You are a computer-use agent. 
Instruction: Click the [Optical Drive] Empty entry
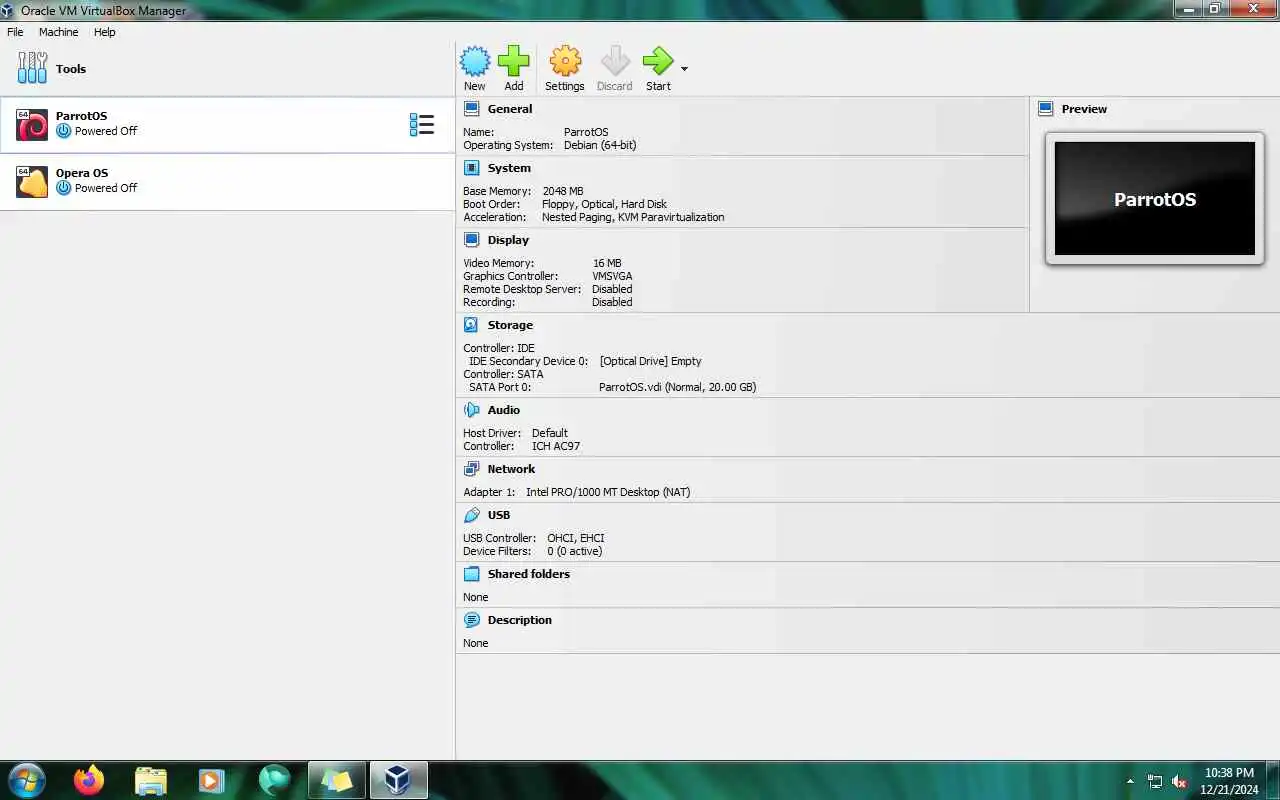tap(651, 361)
